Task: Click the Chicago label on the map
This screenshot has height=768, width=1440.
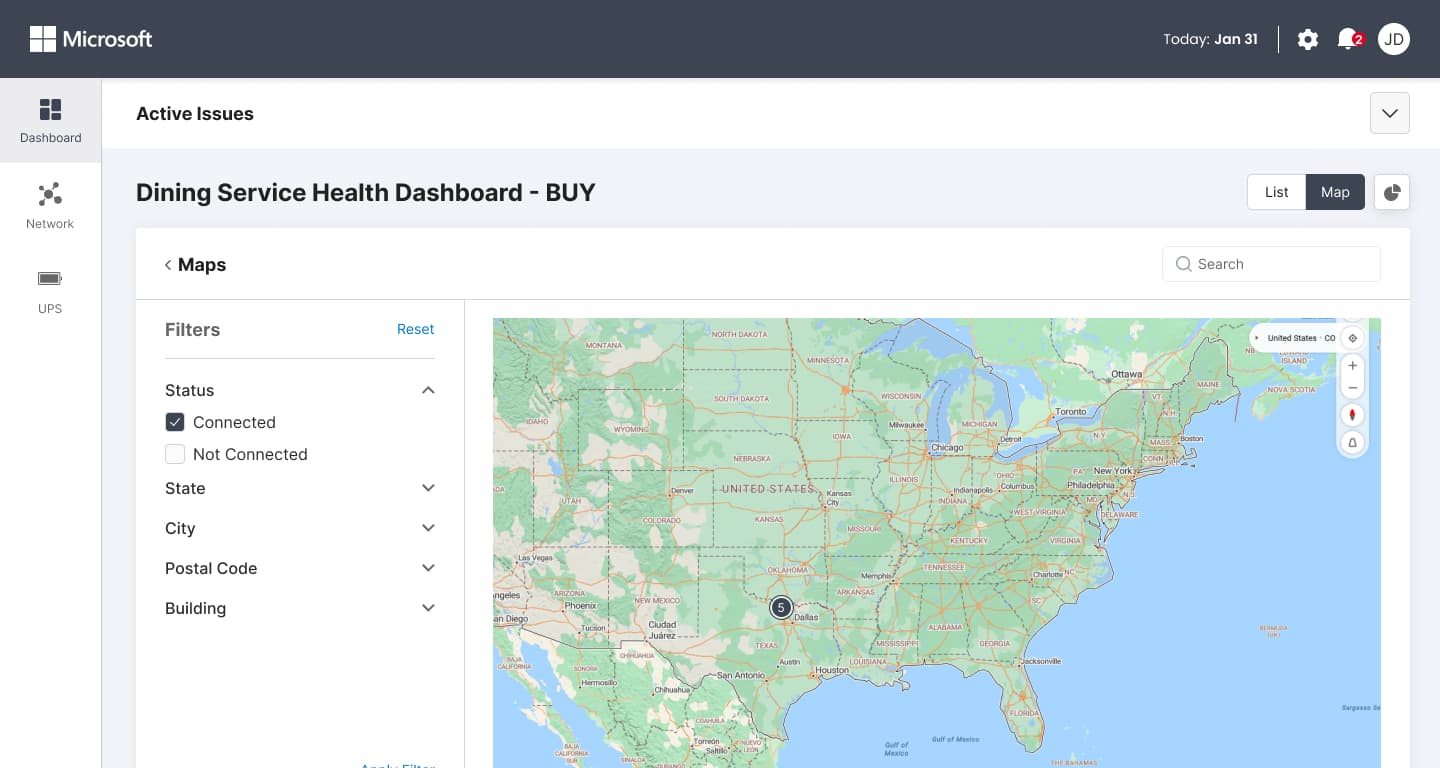Action: (x=947, y=448)
